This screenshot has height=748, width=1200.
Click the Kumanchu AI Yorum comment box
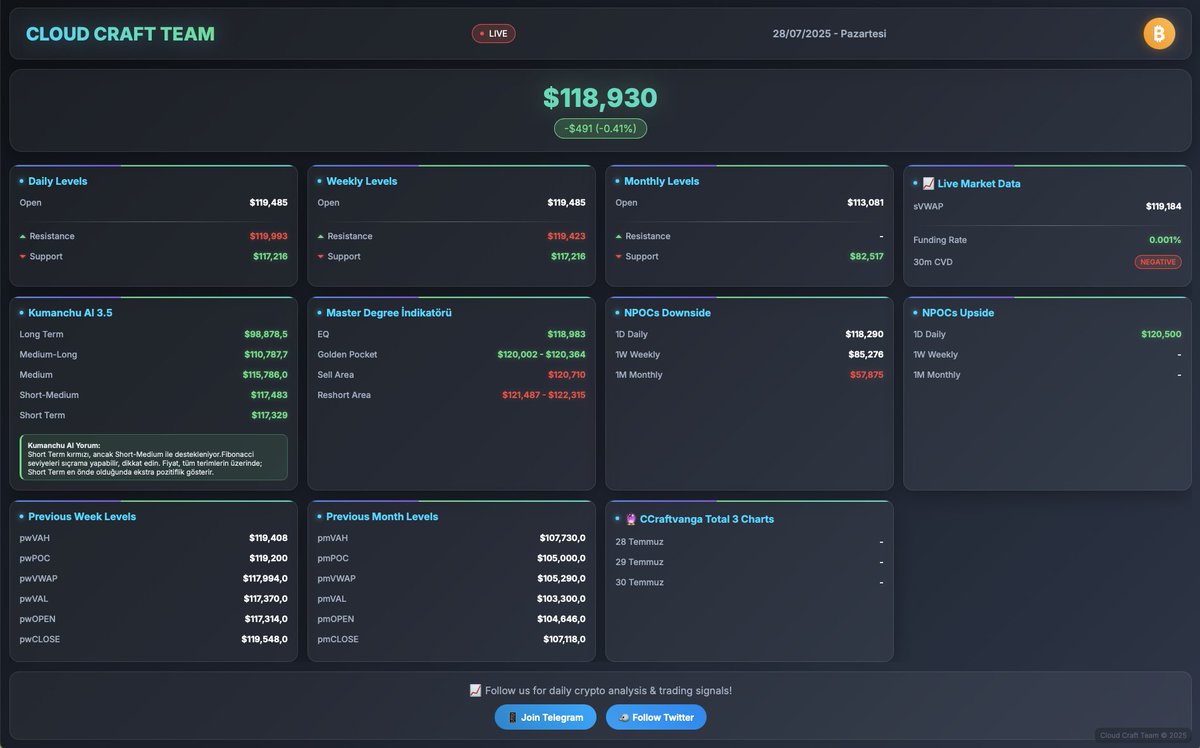tap(154, 458)
